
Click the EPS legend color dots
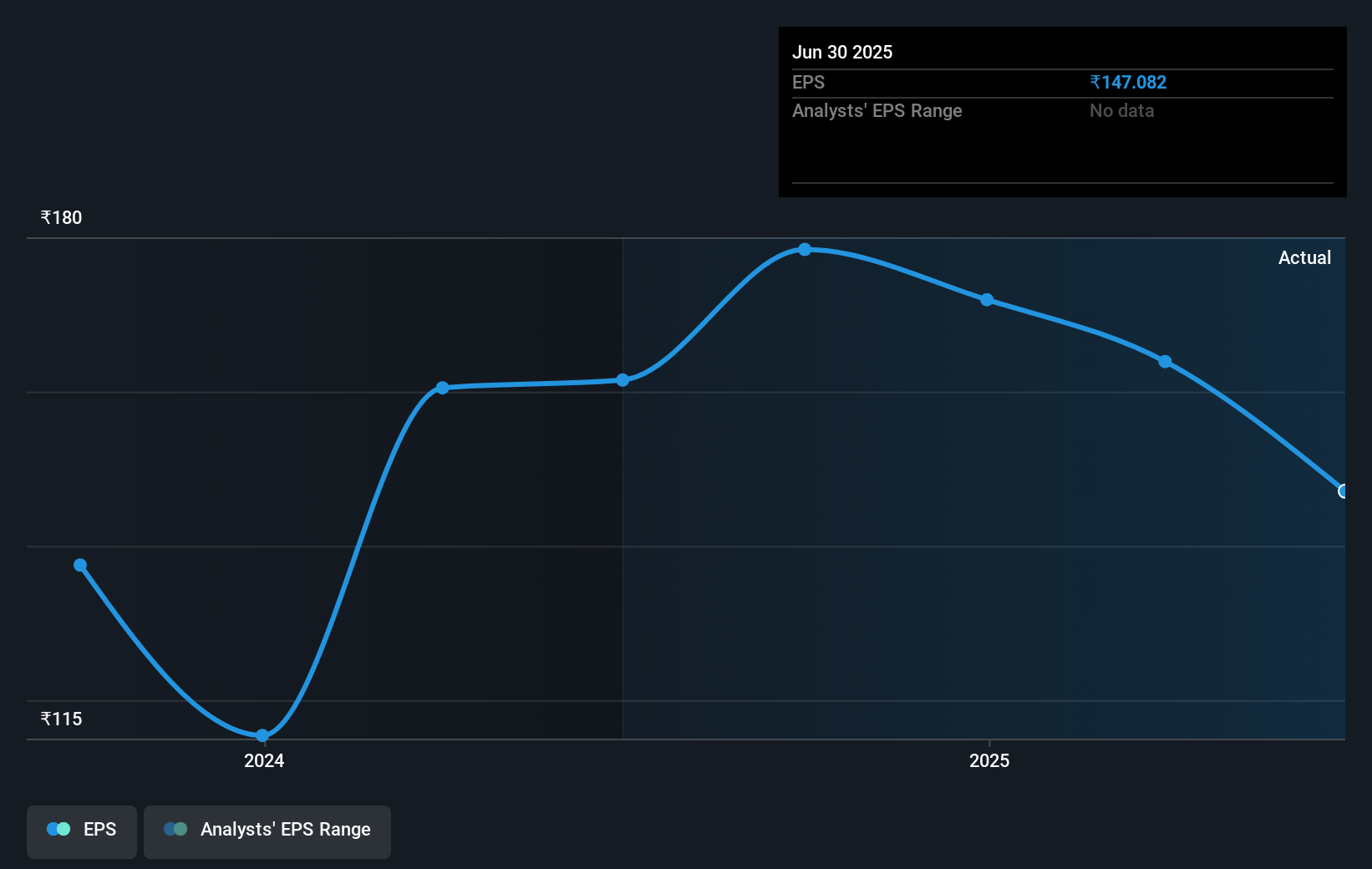click(x=58, y=829)
